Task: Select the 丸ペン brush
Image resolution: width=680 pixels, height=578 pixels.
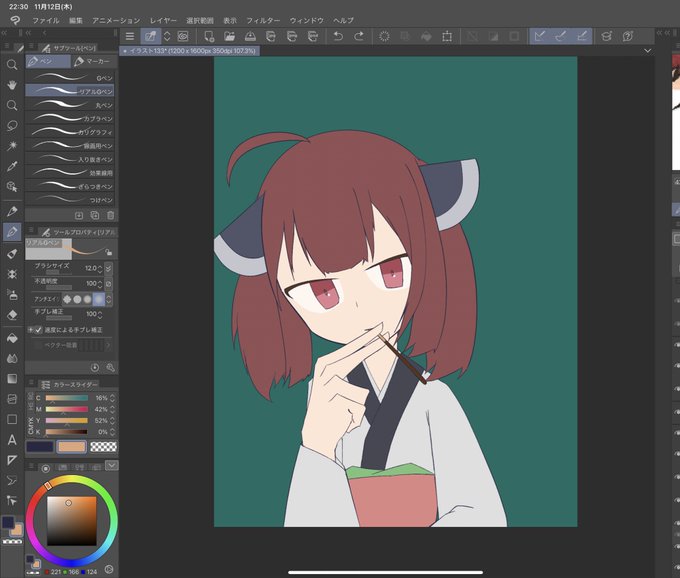Action: 70,105
